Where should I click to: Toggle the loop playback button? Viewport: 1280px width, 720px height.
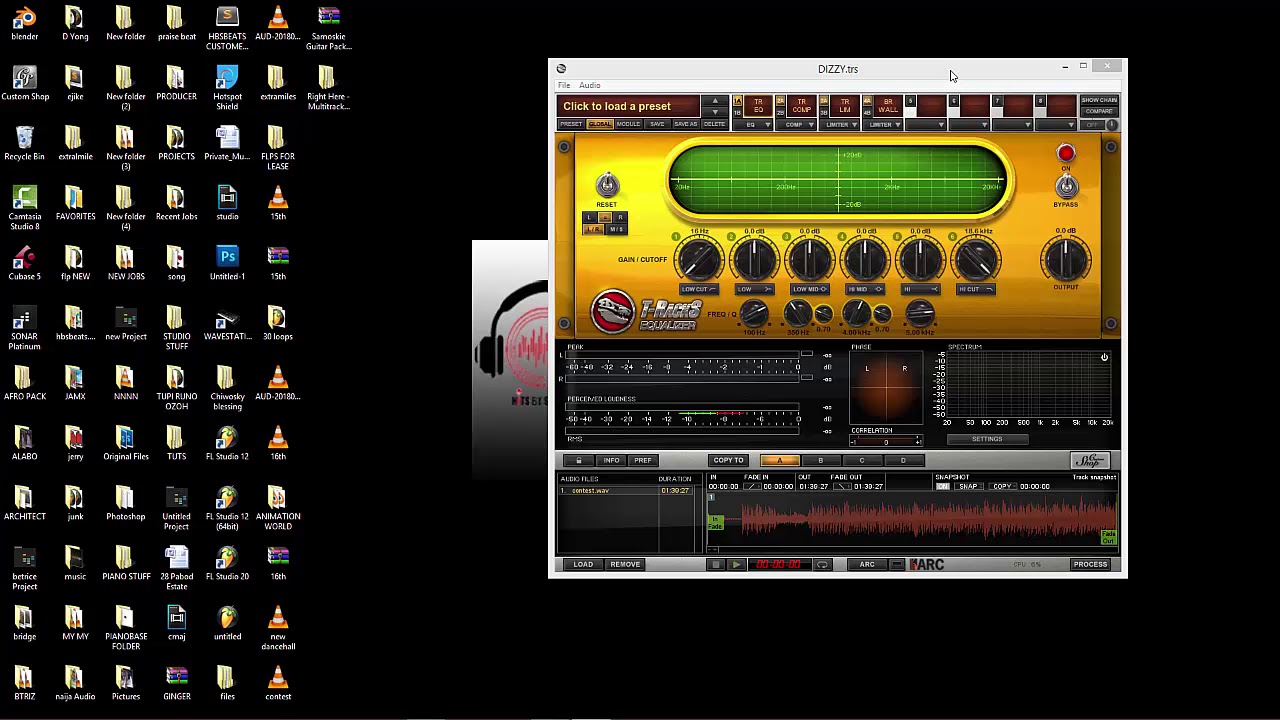click(822, 565)
